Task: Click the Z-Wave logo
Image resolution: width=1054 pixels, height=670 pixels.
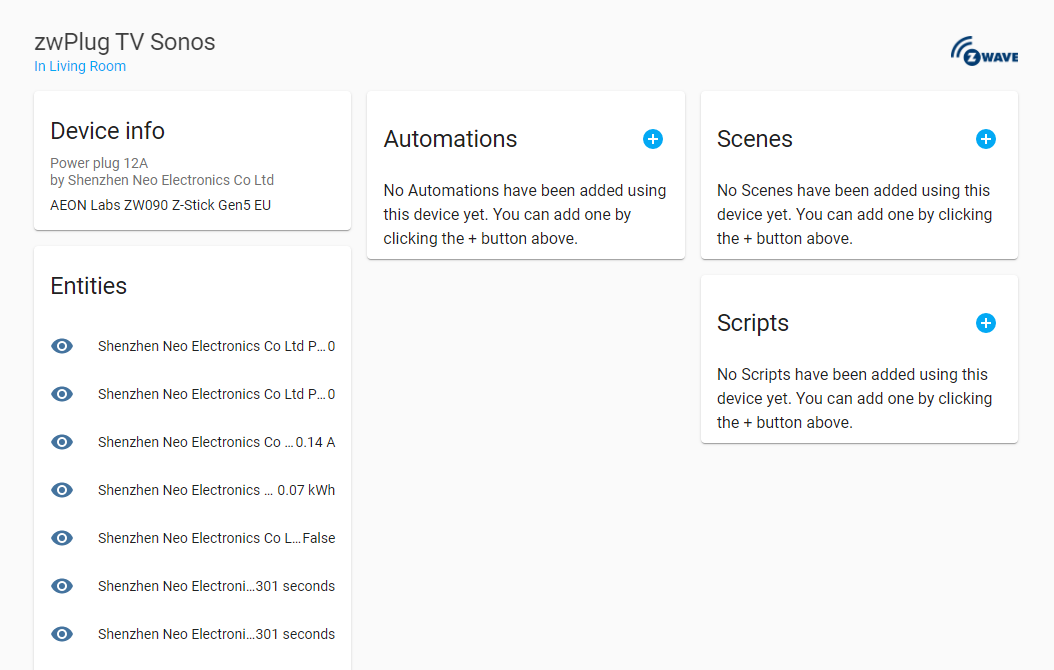Action: [x=983, y=52]
